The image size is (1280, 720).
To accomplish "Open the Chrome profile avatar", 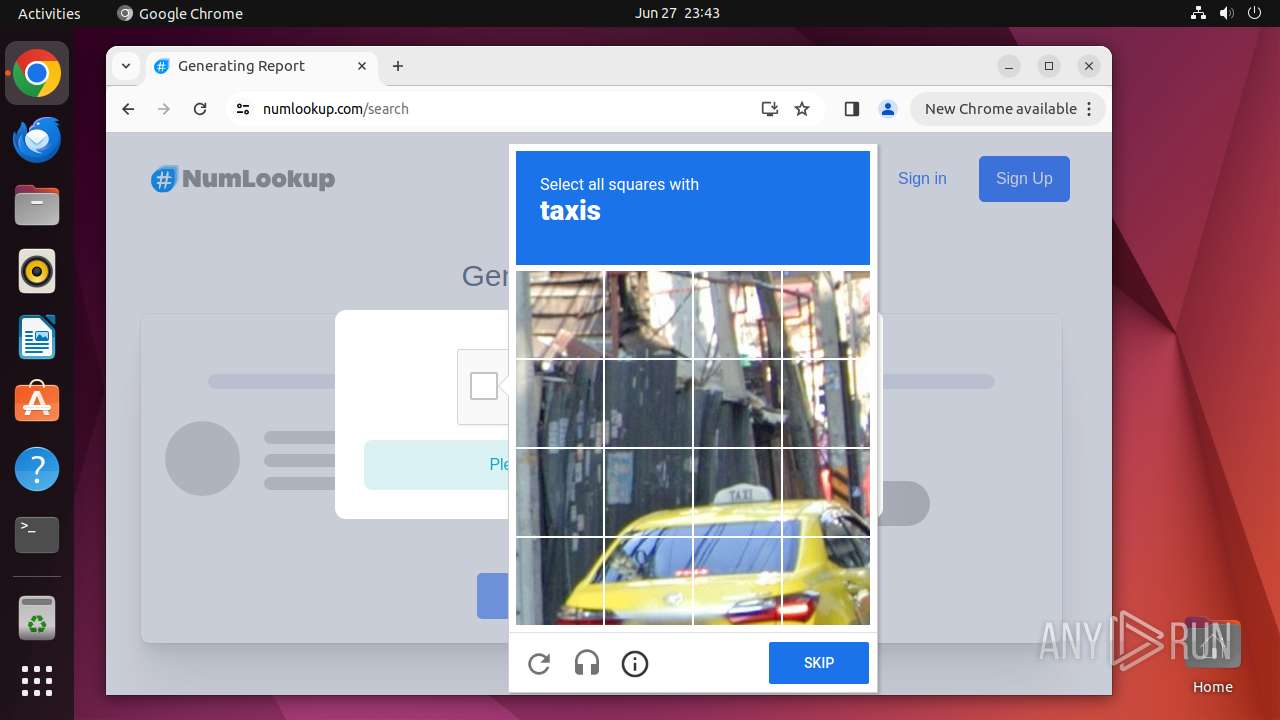I will click(888, 109).
